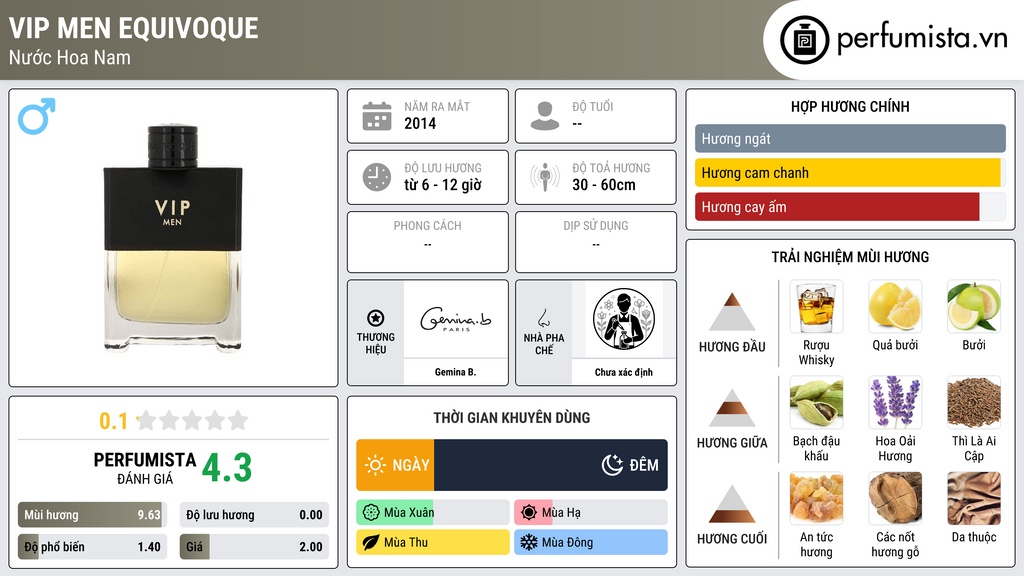Click the calendar icon beside Năm ra mắt
Image resolution: width=1024 pixels, height=576 pixels.
pos(377,116)
